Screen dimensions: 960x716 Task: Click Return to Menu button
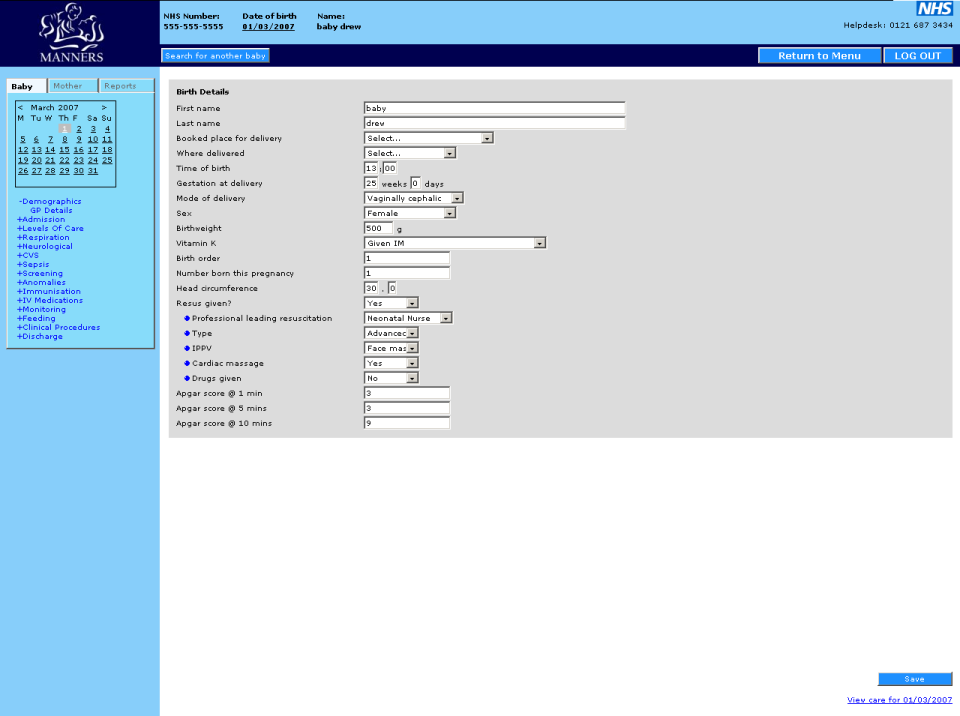pyautogui.click(x=819, y=56)
